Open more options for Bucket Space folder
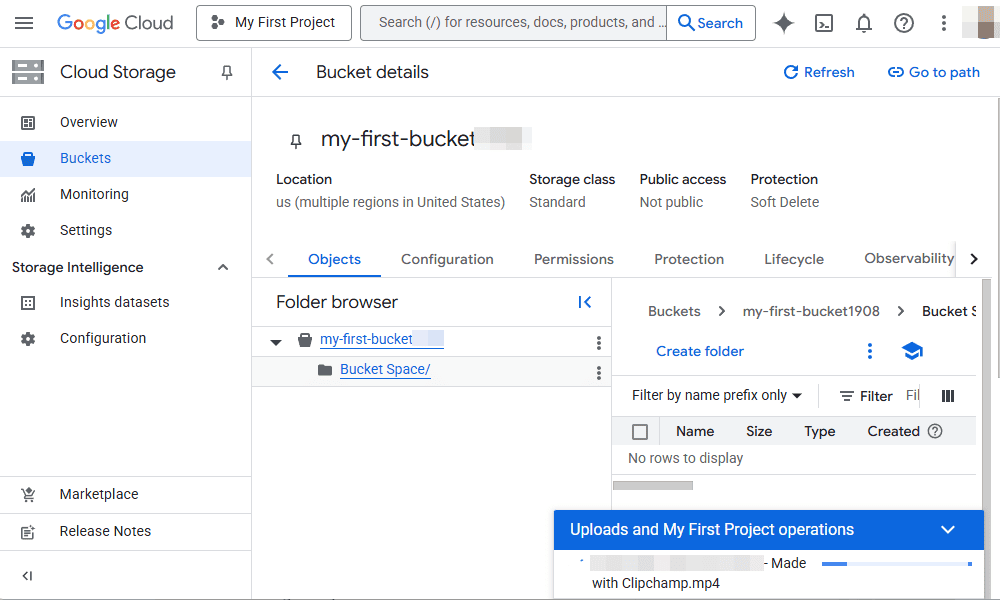The height and width of the screenshot is (600, 1000). tap(598, 372)
